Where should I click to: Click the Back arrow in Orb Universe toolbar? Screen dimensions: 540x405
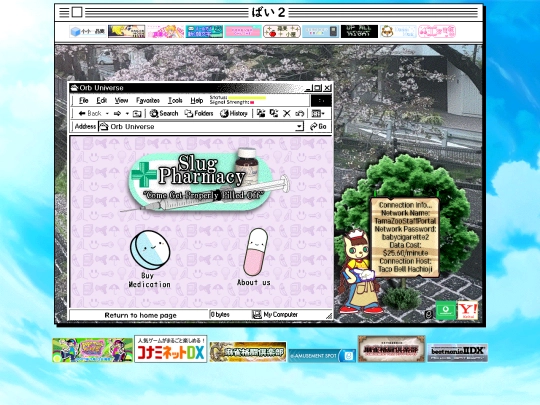click(x=90, y=113)
